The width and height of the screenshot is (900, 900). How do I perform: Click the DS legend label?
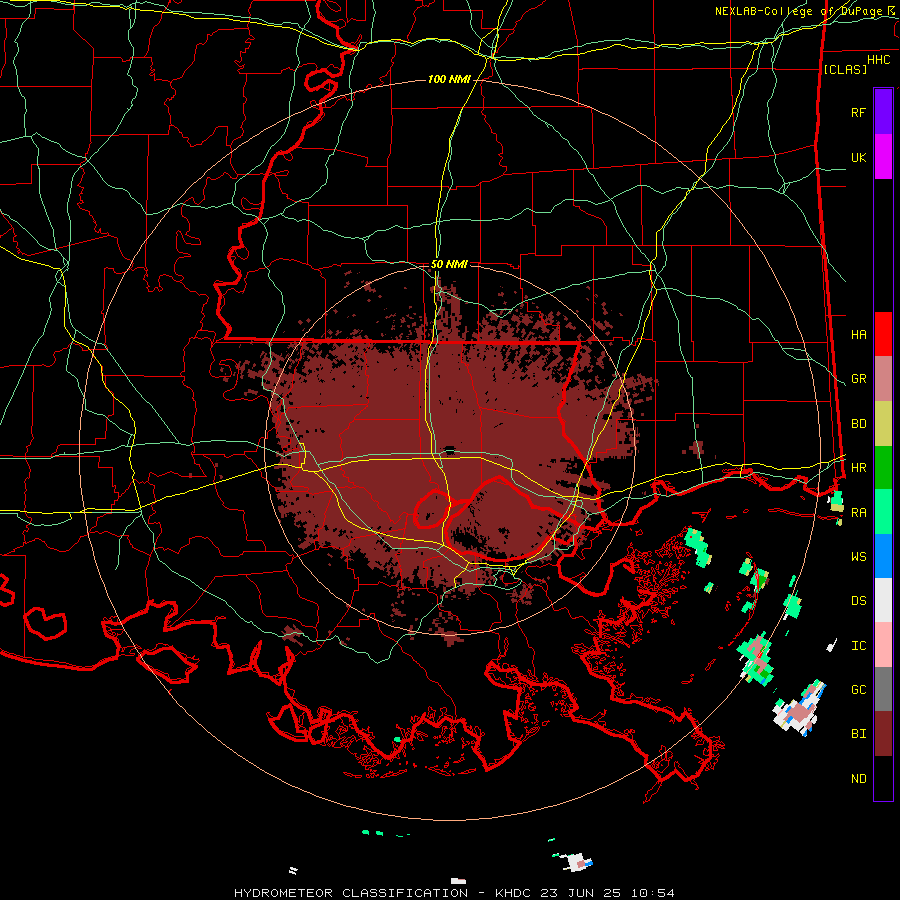click(858, 601)
